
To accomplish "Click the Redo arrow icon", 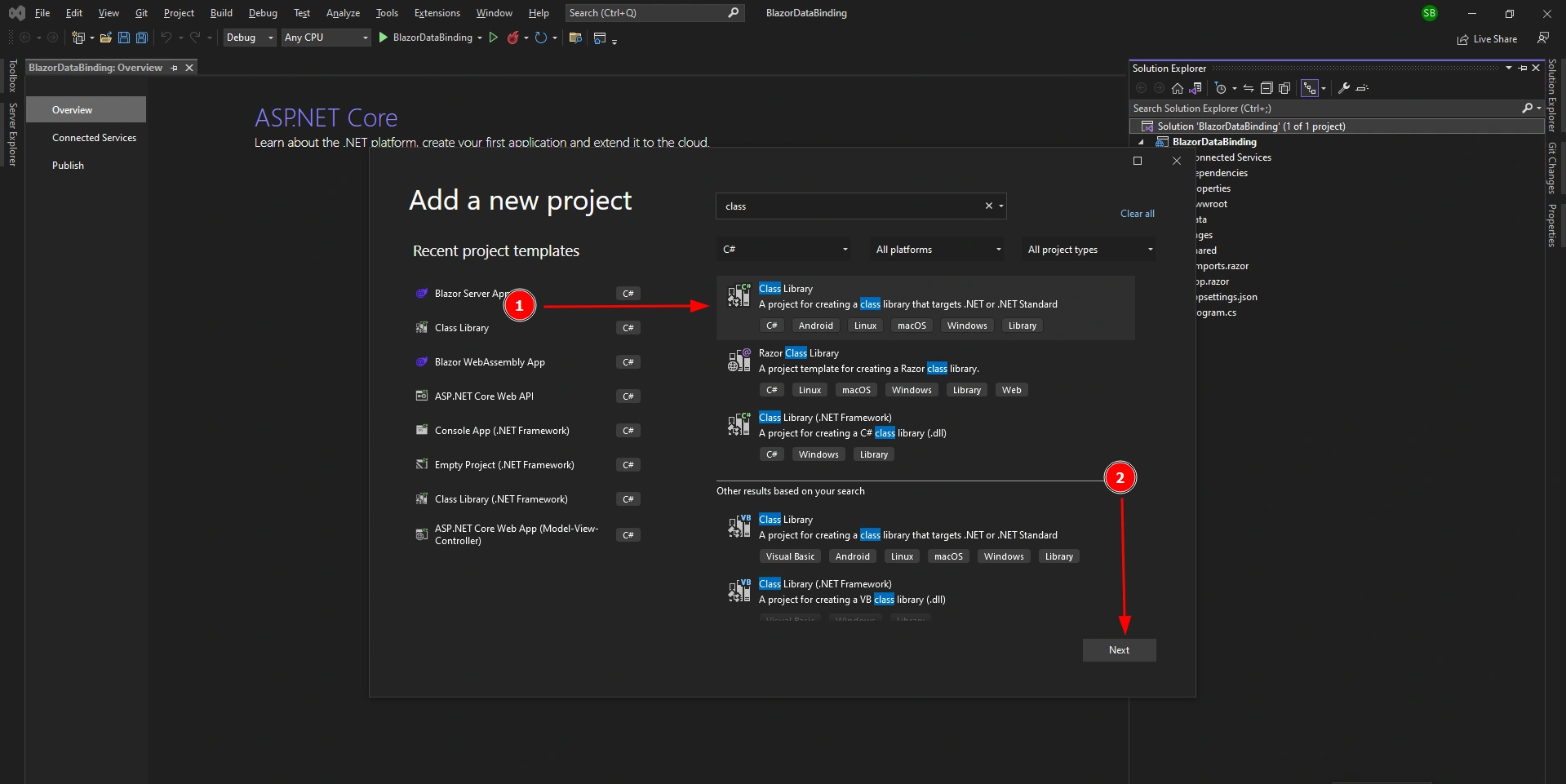I will coord(195,38).
